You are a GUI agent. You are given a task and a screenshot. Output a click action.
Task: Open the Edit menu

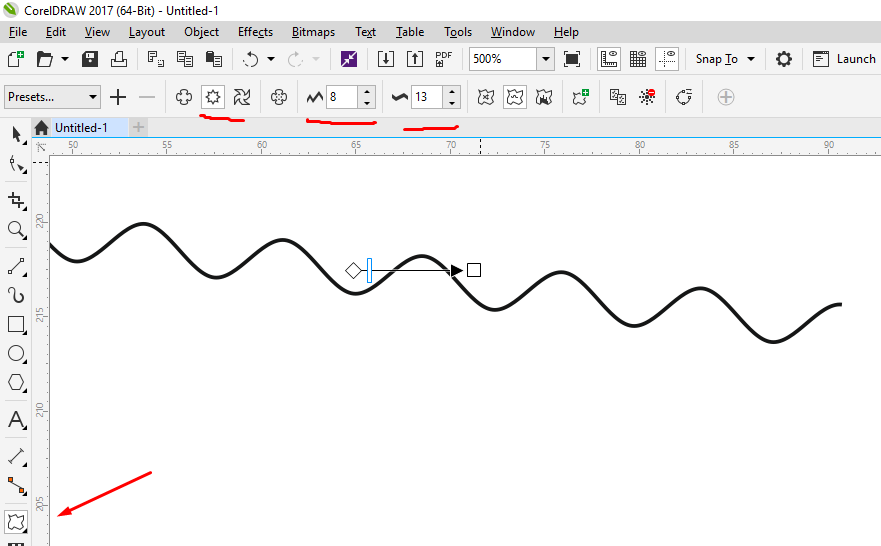tap(56, 32)
